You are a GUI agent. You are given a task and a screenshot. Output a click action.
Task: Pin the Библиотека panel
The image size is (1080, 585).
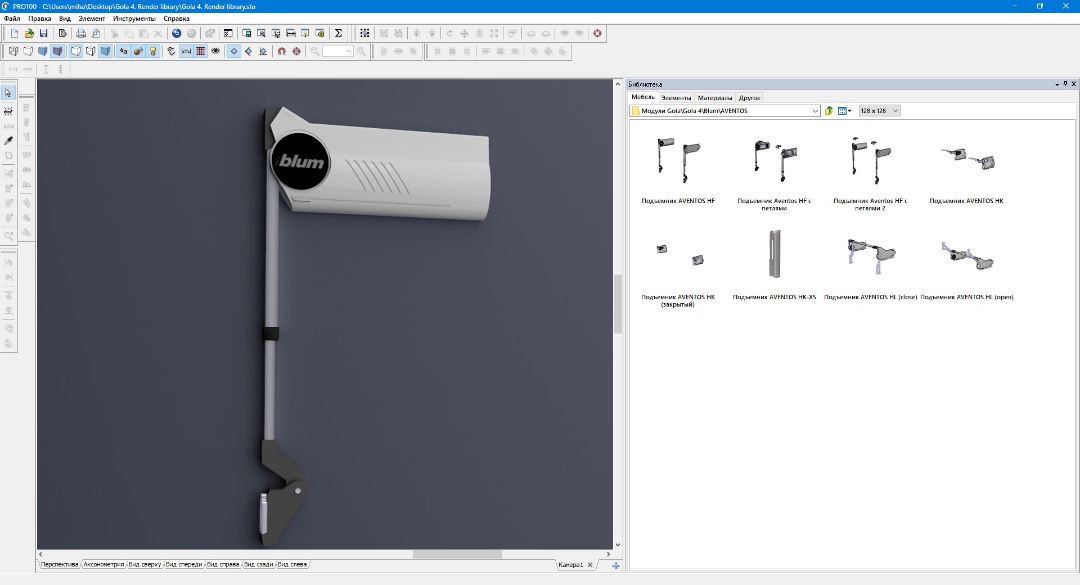click(1065, 84)
